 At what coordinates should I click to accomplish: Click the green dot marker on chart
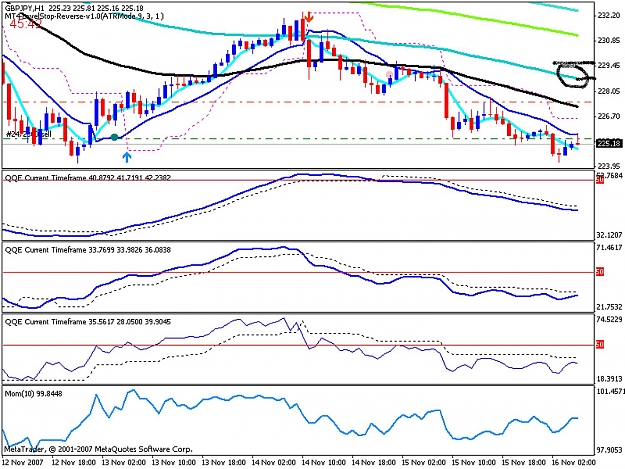coord(114,137)
